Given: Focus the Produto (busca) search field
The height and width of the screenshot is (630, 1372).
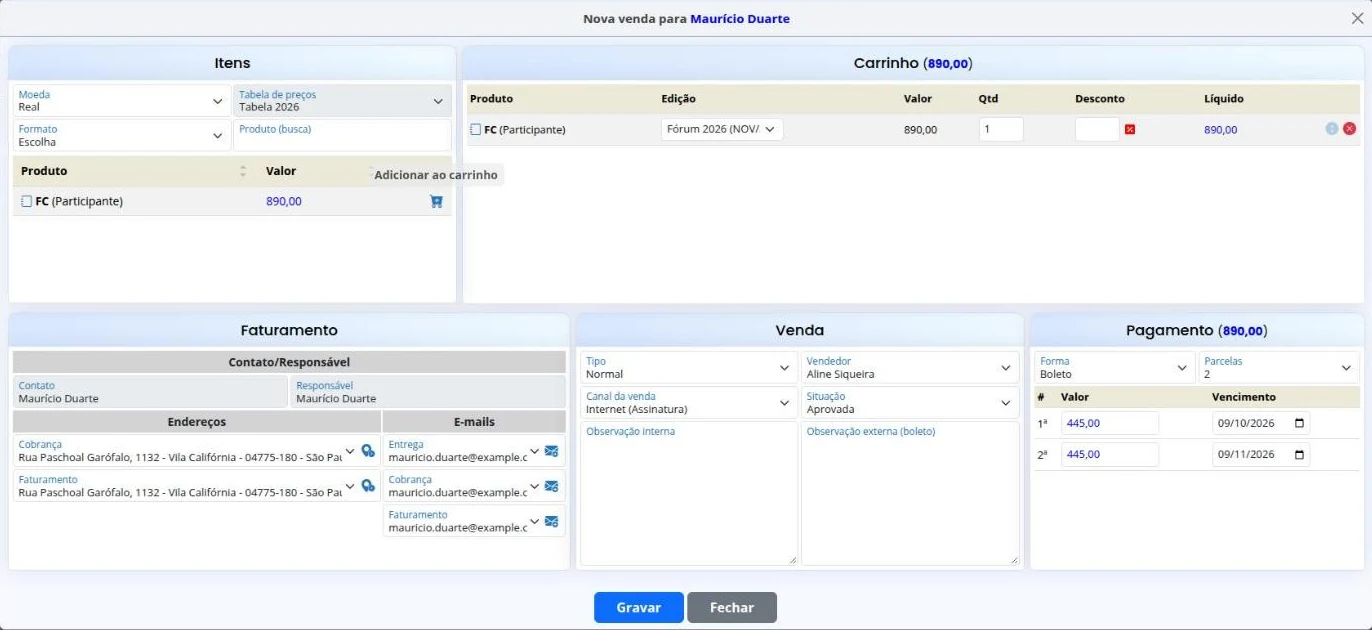Looking at the screenshot, I should click(343, 135).
